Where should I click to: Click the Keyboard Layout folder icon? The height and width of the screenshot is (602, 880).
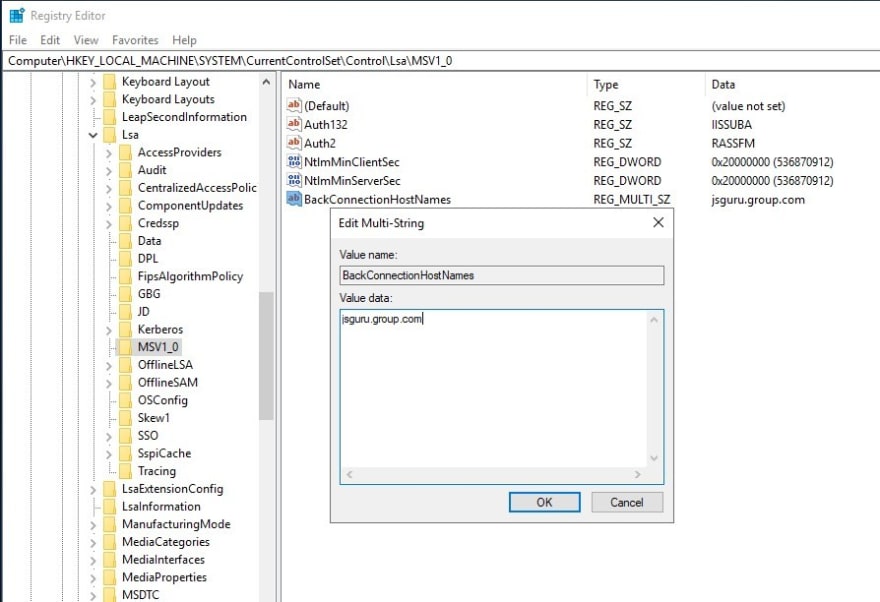coord(110,82)
